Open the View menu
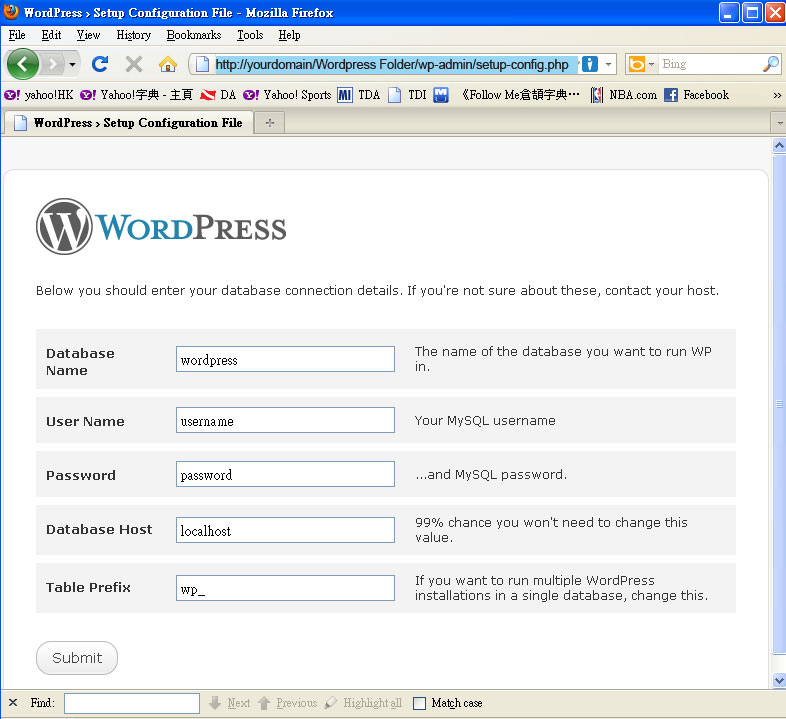 tap(88, 35)
